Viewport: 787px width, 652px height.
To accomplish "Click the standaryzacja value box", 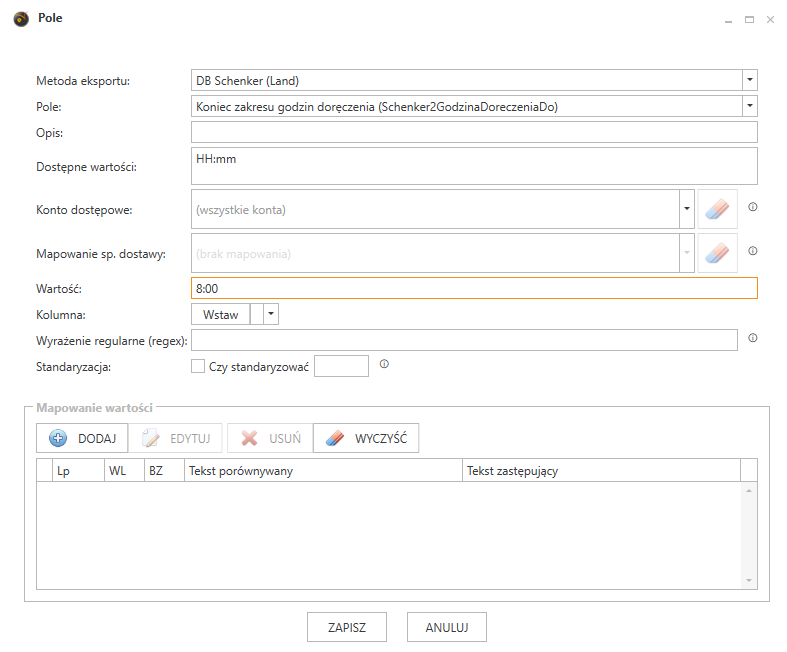I will (341, 366).
